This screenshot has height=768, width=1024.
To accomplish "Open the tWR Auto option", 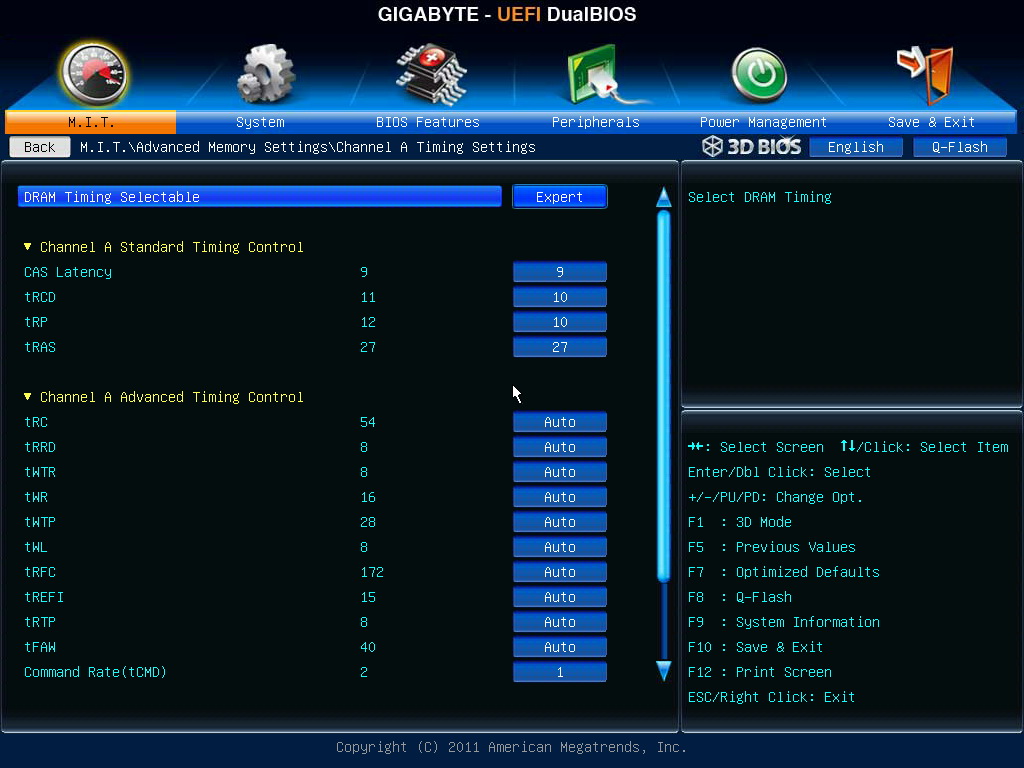I will (560, 497).
